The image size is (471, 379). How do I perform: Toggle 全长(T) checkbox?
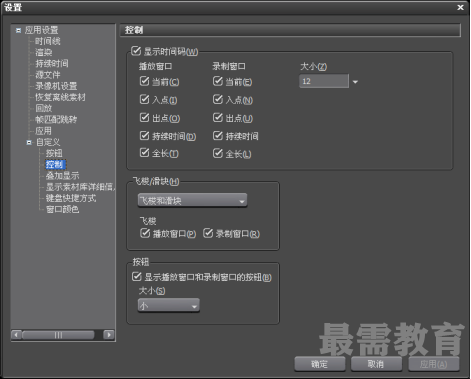point(144,153)
